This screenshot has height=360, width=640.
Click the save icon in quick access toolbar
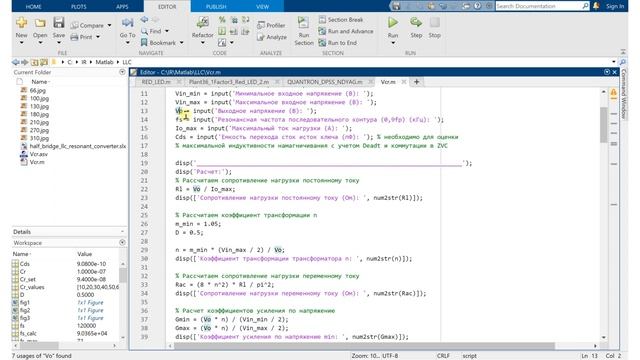click(396, 6)
